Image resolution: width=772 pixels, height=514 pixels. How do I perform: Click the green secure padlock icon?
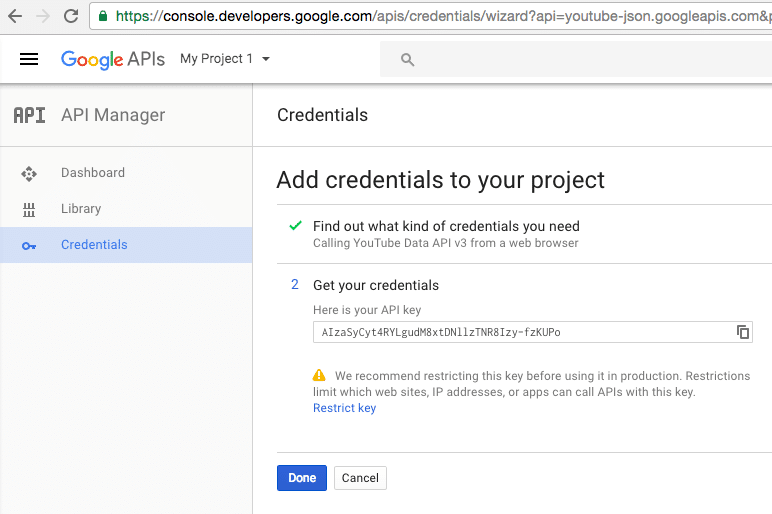103,16
